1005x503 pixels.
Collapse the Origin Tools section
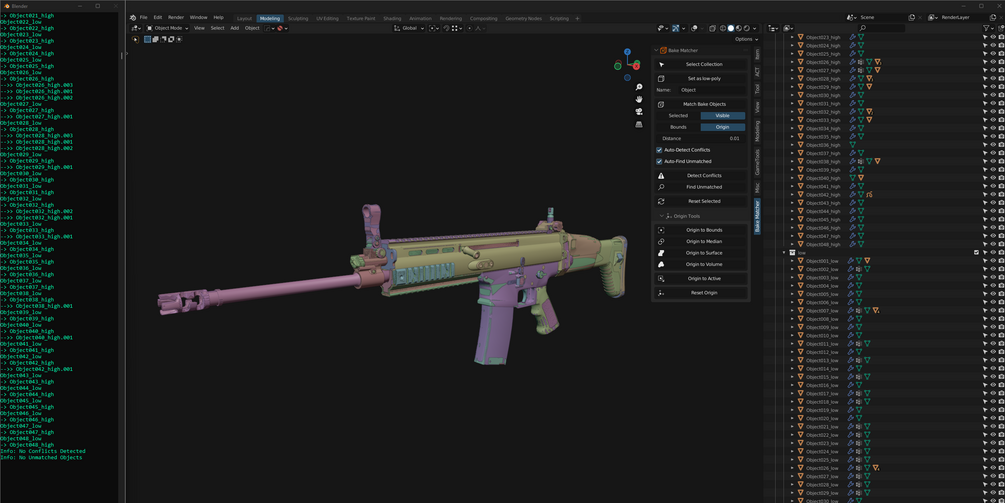pos(662,216)
